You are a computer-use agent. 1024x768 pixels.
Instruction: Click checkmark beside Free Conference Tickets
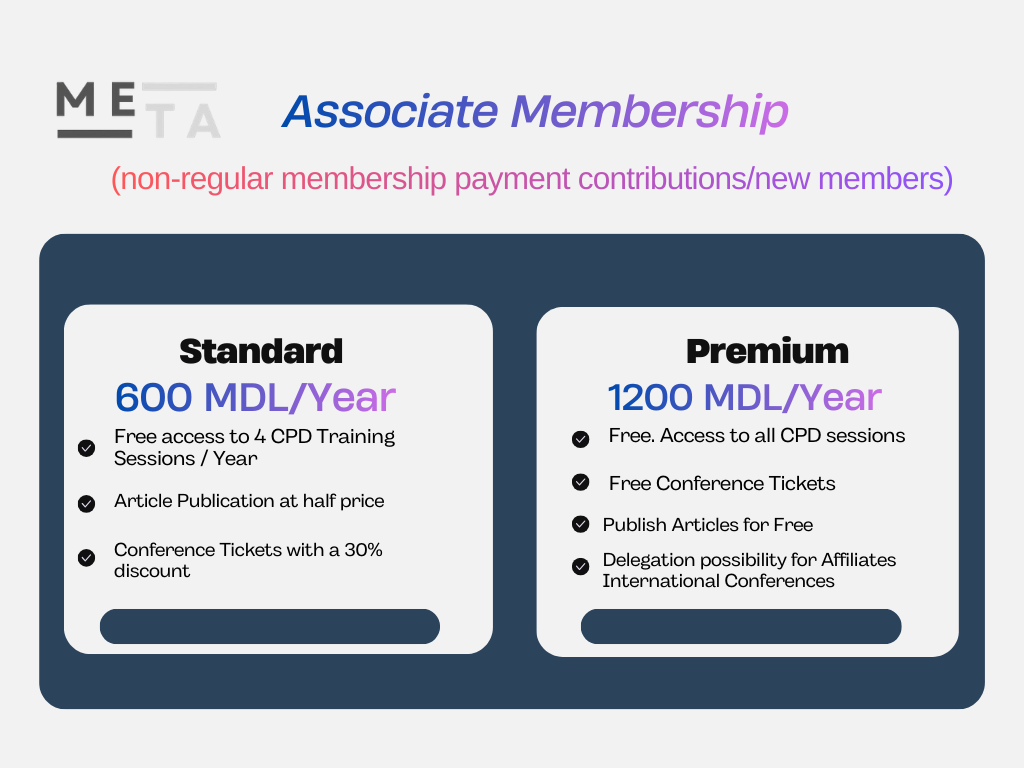pyautogui.click(x=580, y=482)
